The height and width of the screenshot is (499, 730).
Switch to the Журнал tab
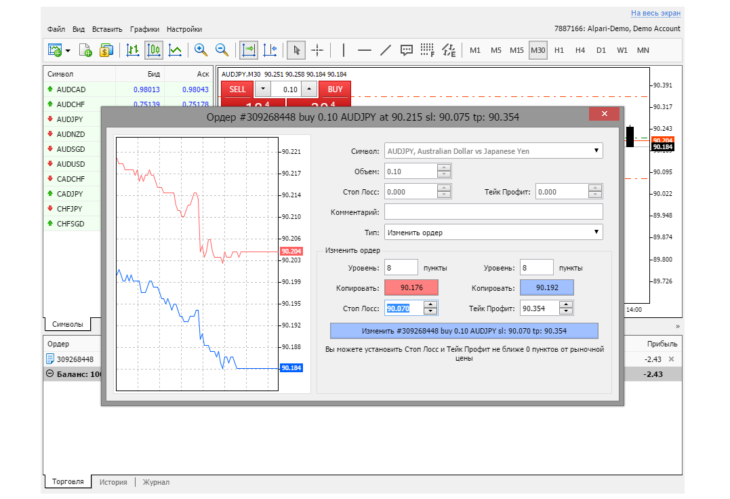(156, 482)
